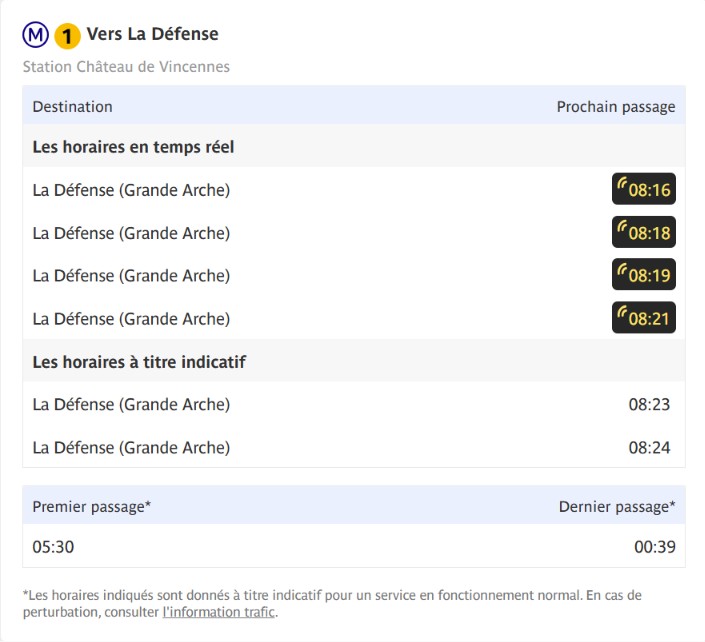This screenshot has width=705, height=642.
Task: Select the indicative 08:23 departure row
Action: [354, 404]
